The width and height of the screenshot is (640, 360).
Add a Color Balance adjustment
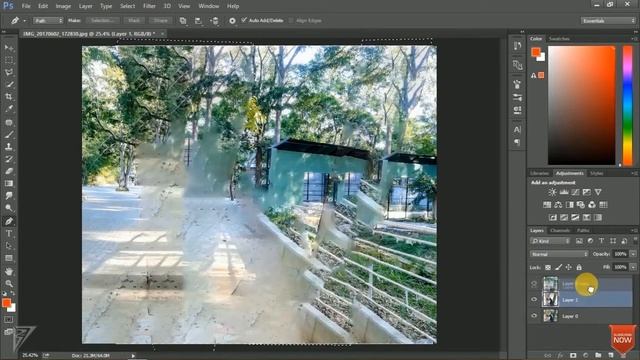pyautogui.click(x=558, y=204)
